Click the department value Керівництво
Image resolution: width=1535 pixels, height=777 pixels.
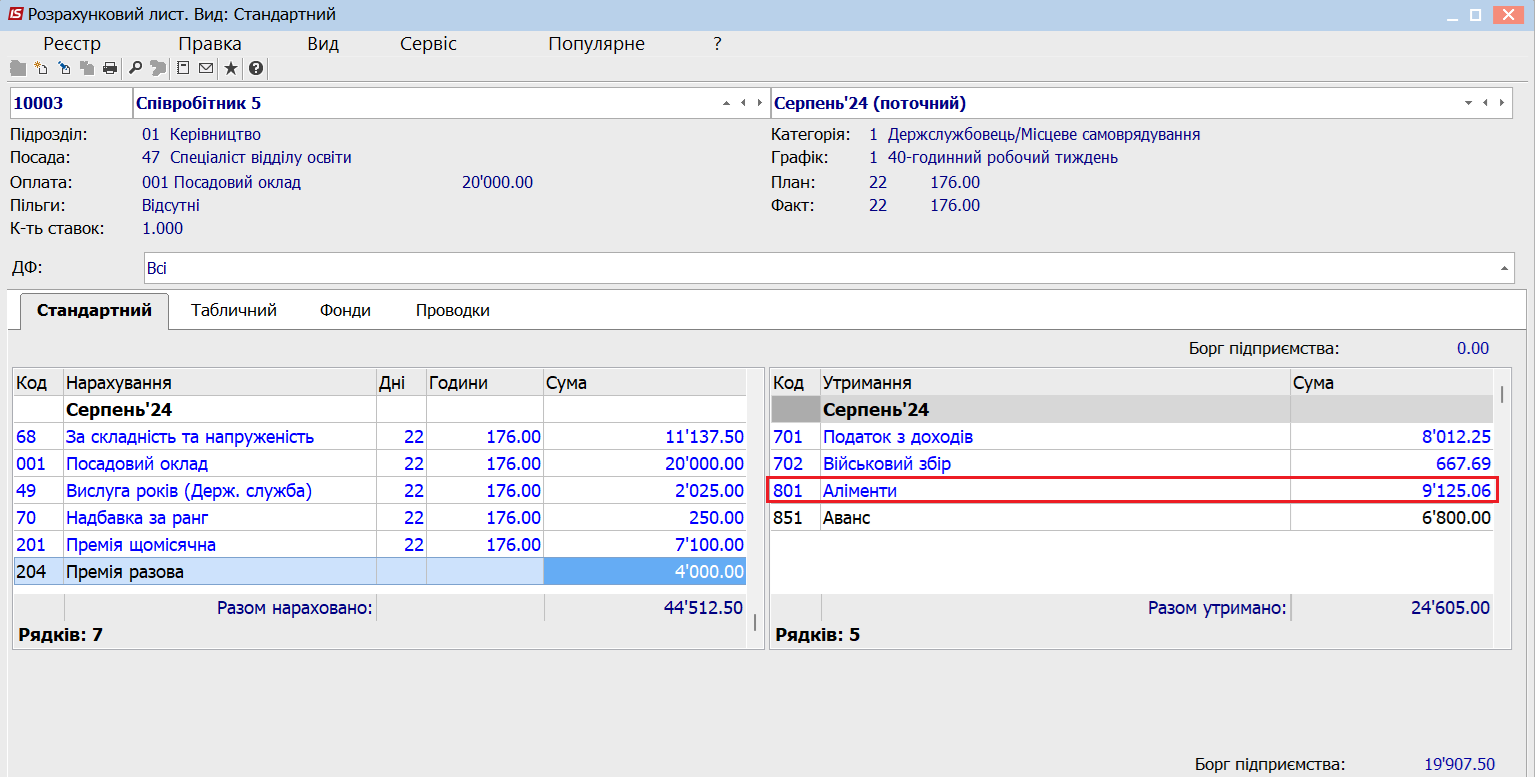[215, 134]
